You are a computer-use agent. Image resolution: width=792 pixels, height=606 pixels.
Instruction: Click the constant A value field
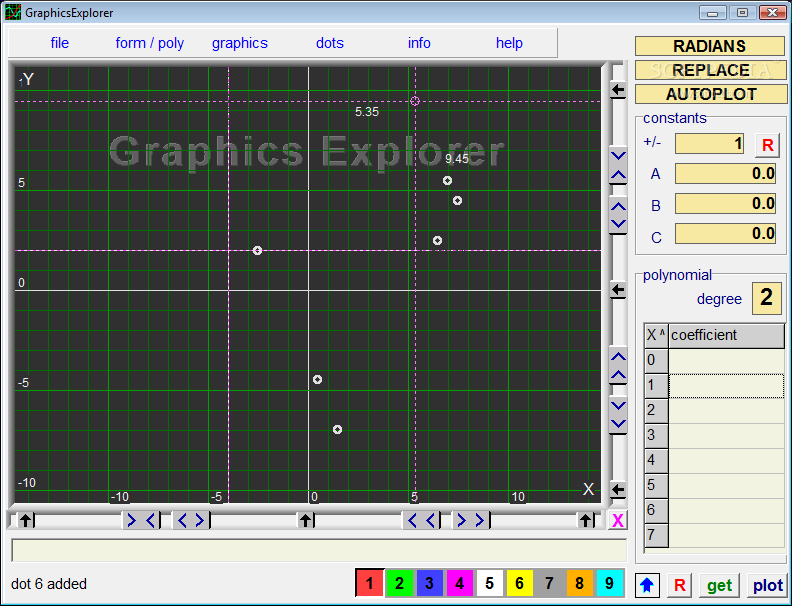click(x=725, y=174)
